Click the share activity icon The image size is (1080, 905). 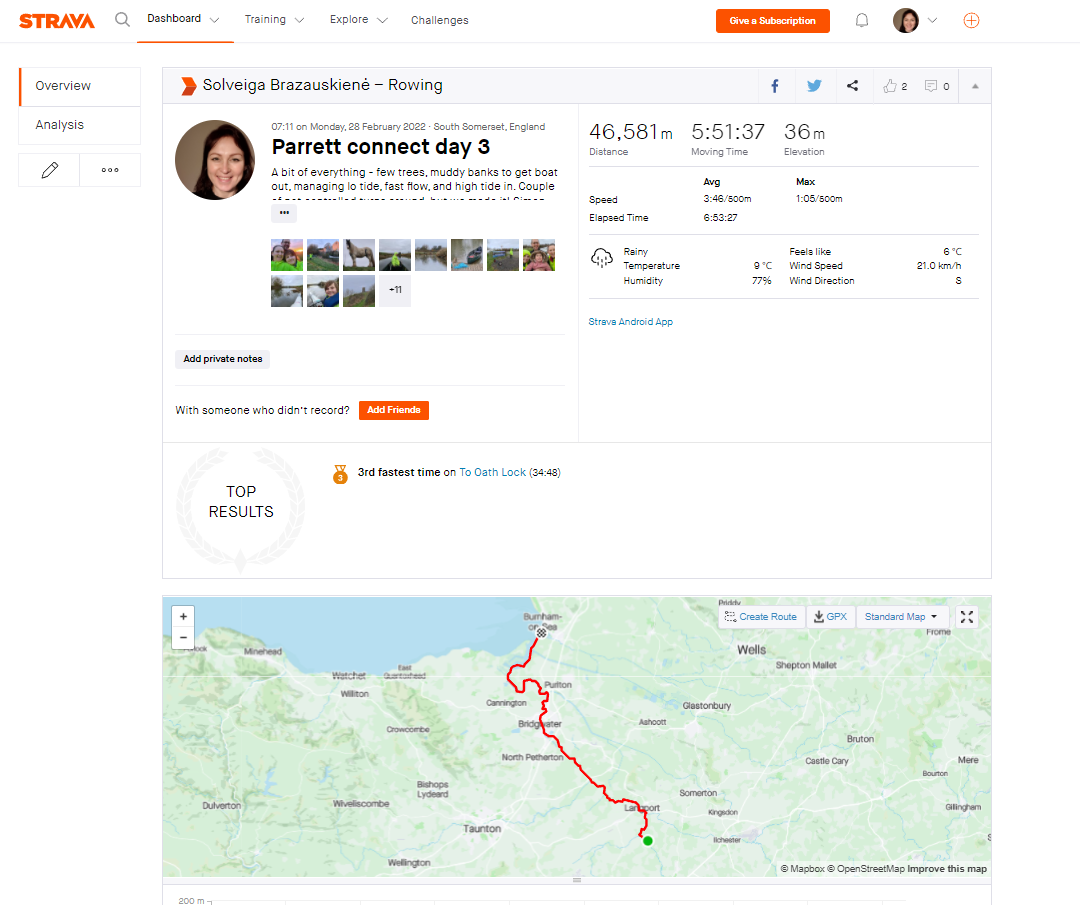[853, 86]
